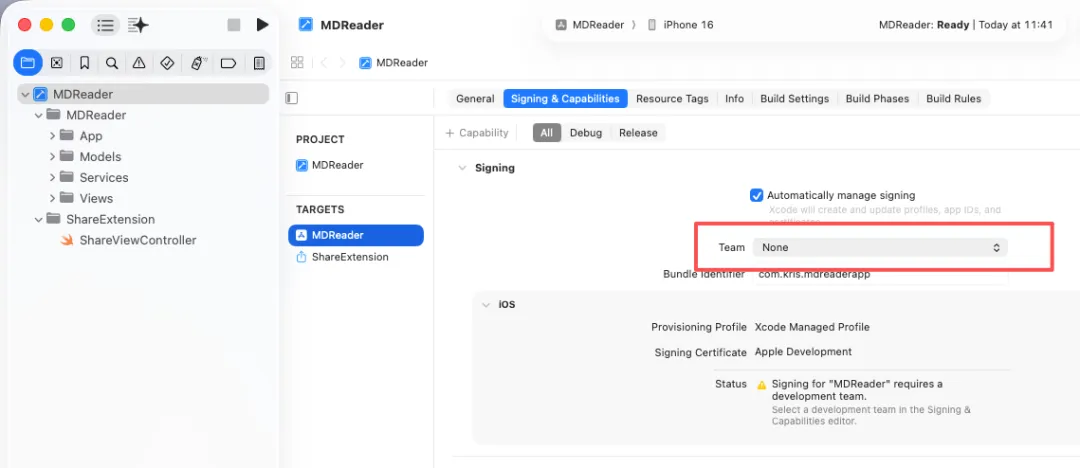The width and height of the screenshot is (1080, 468).
Task: Run the project with the Play button
Action: click(x=262, y=25)
